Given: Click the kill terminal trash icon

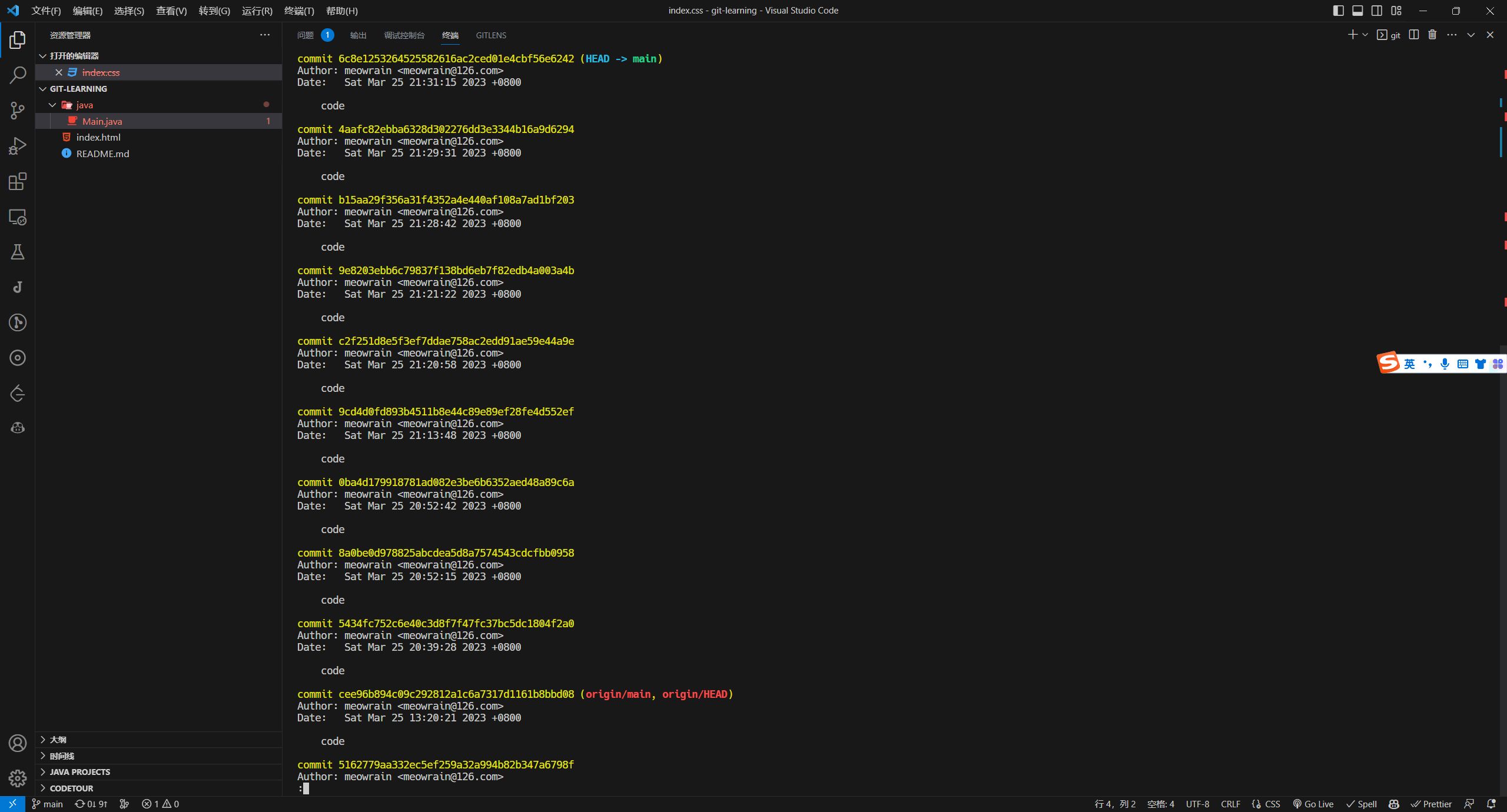Looking at the screenshot, I should [1432, 35].
